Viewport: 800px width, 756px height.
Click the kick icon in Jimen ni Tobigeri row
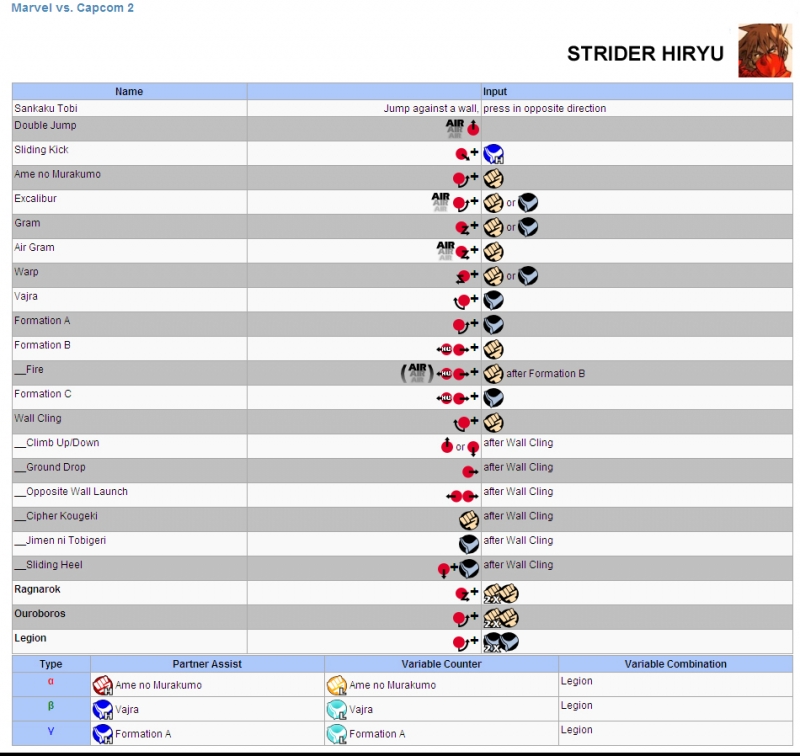tap(469, 545)
